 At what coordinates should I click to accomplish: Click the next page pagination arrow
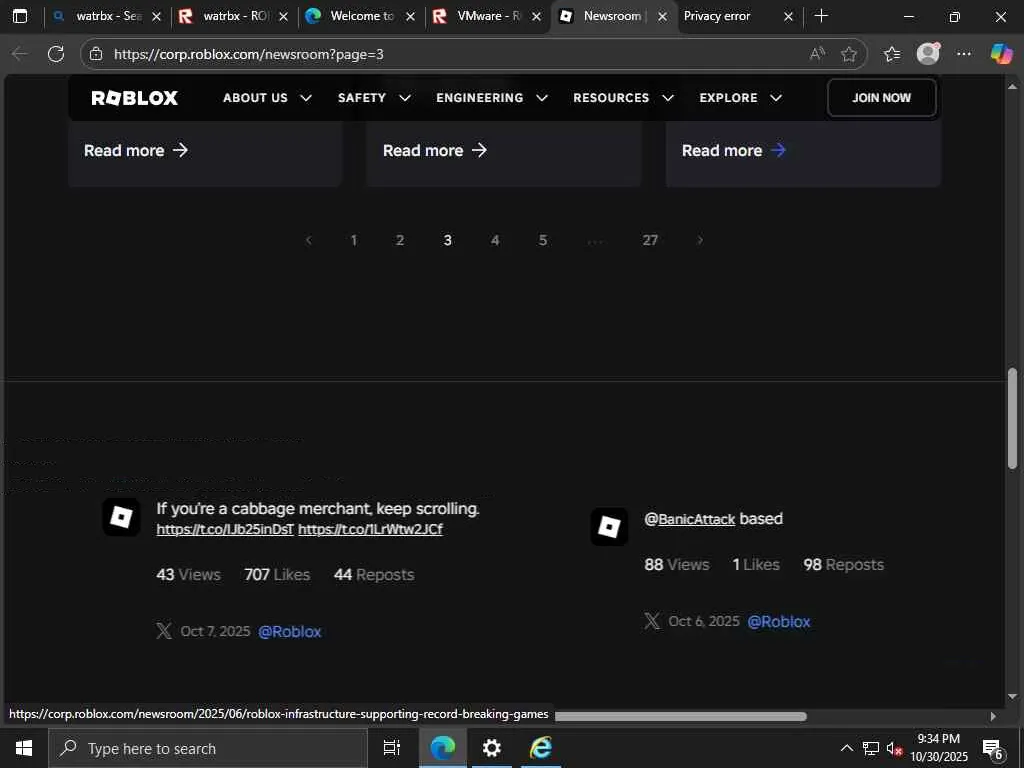[700, 240]
